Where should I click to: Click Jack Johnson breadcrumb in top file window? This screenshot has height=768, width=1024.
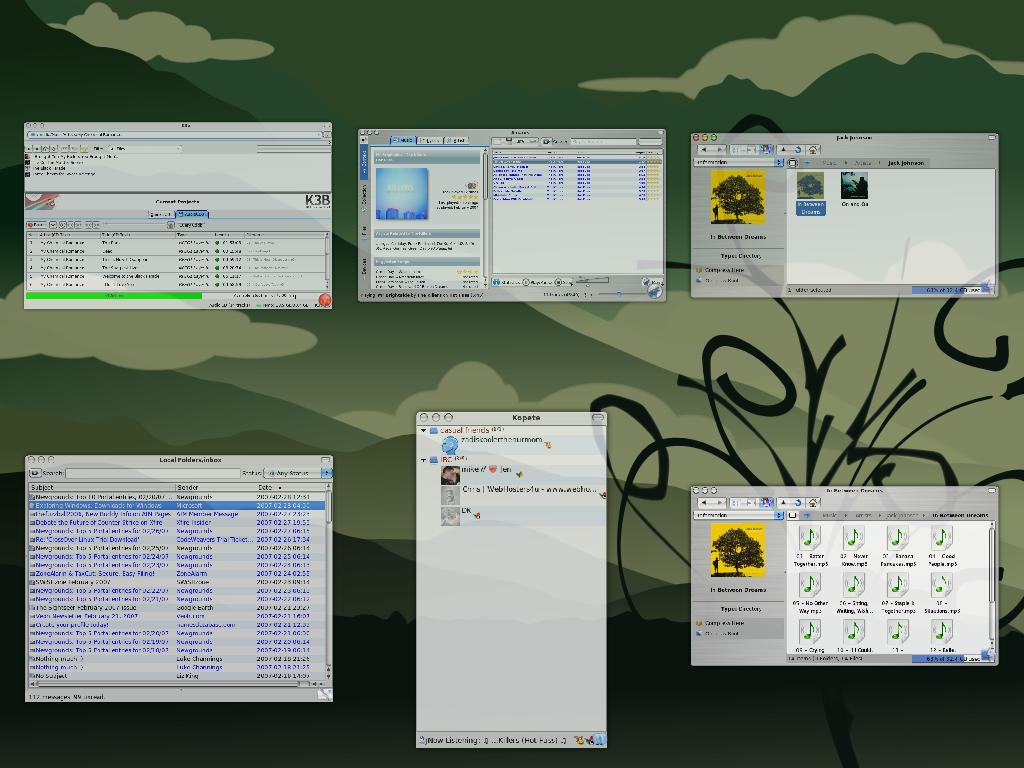pos(906,163)
